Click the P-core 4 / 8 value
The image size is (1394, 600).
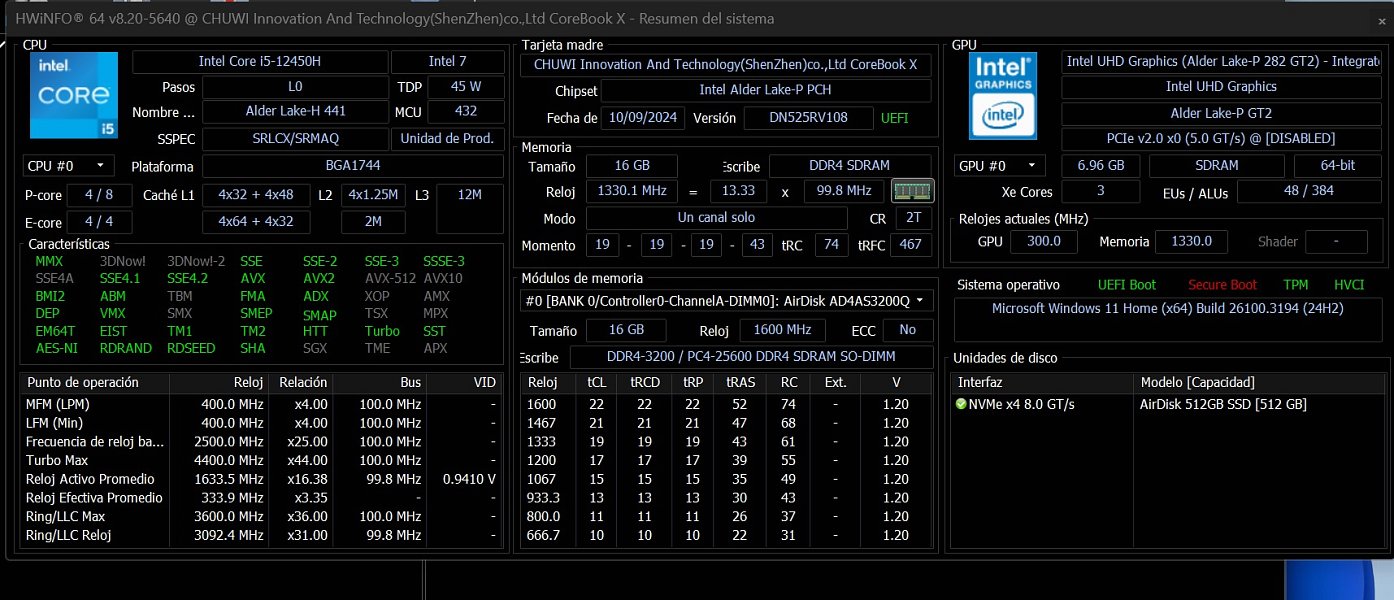pyautogui.click(x=99, y=195)
